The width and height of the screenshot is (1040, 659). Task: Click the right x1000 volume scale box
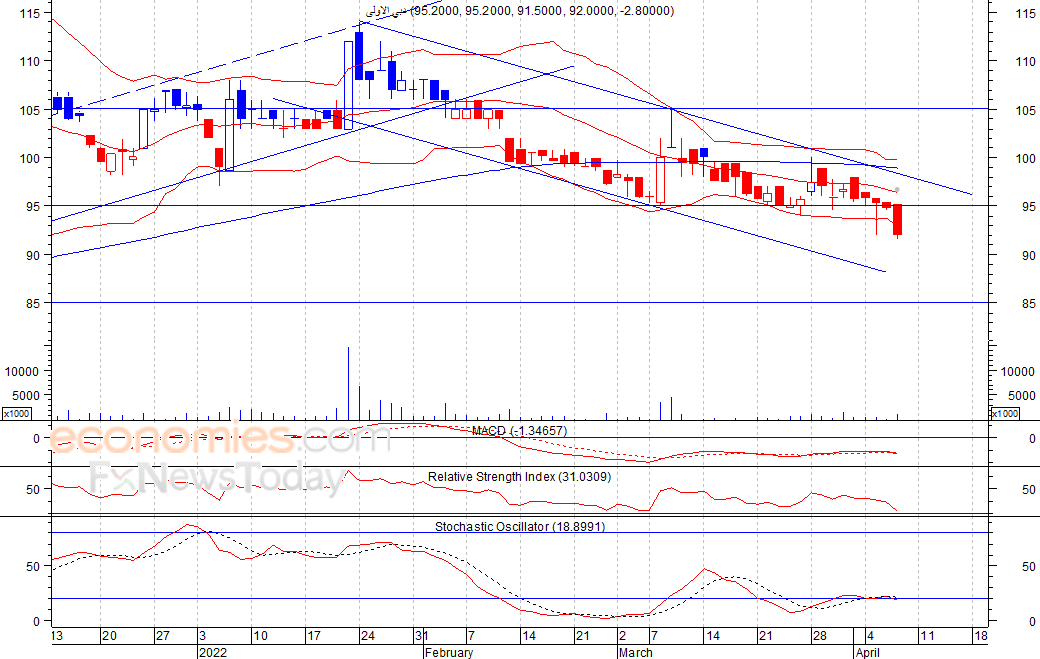1004,414
